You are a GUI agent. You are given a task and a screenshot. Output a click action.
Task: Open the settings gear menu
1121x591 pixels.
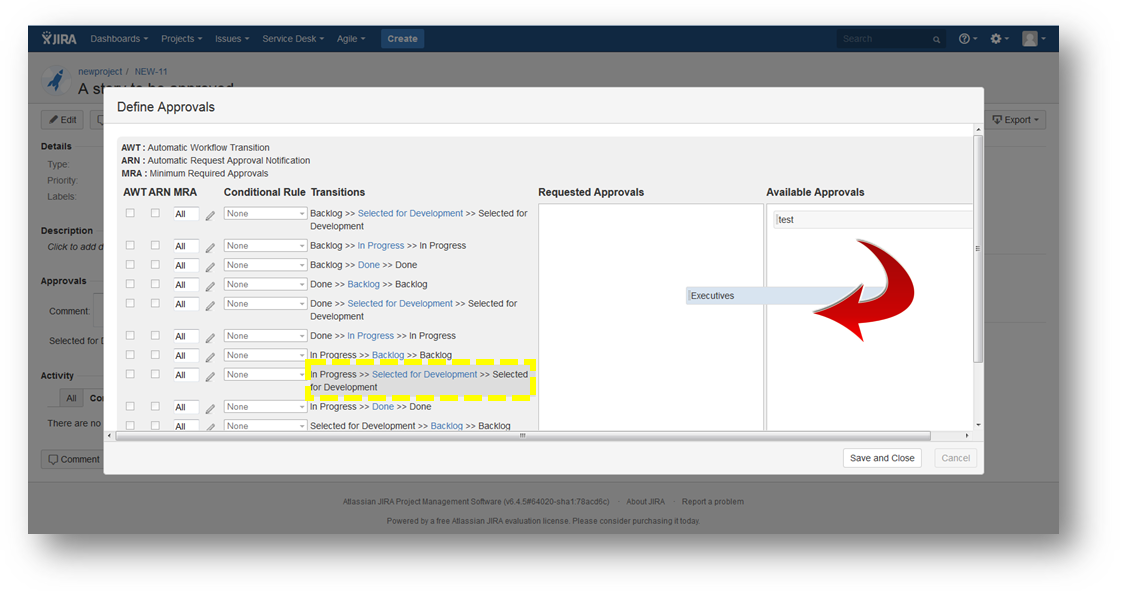[x=997, y=39]
